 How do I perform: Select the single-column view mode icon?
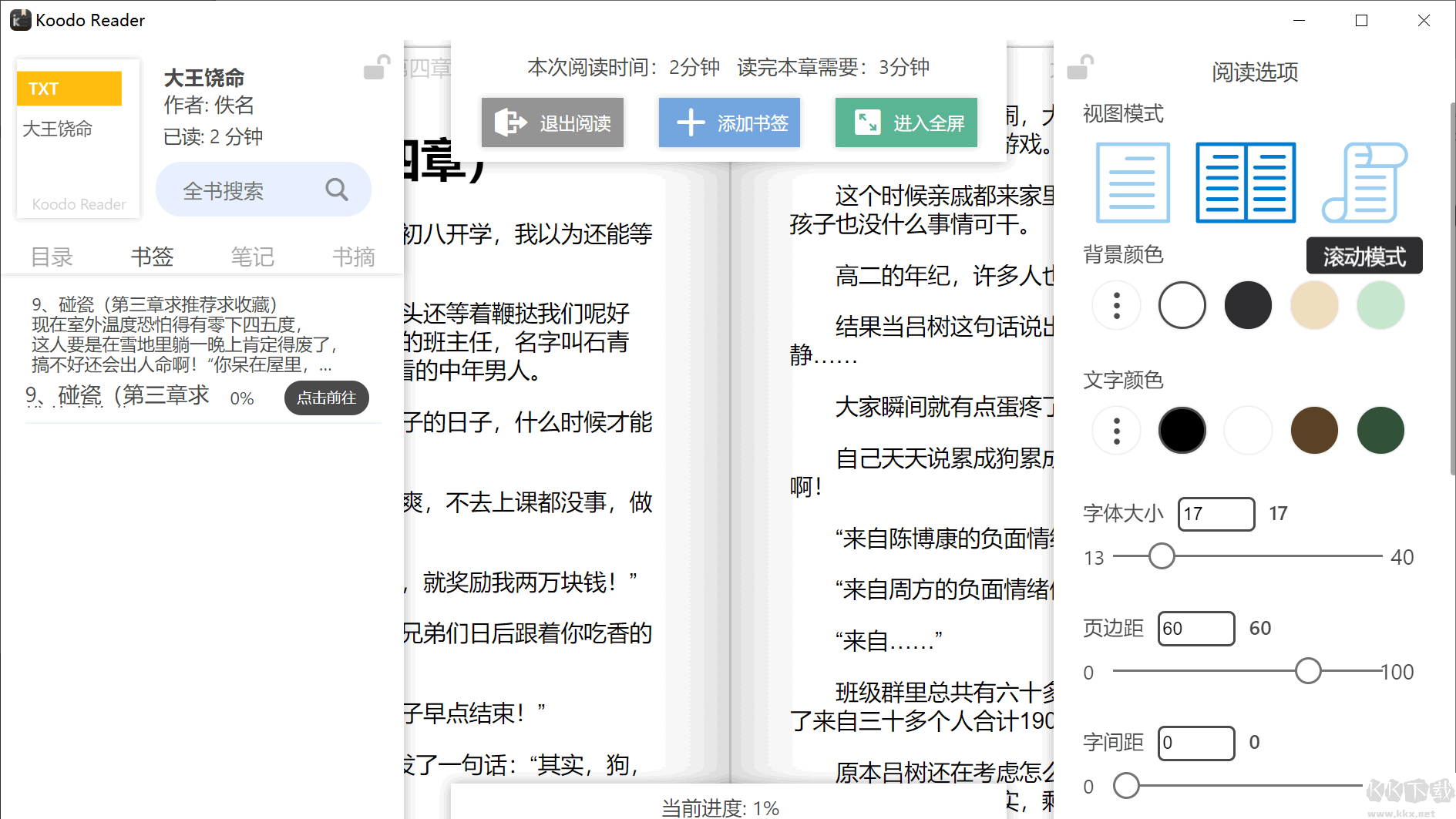coord(1132,183)
